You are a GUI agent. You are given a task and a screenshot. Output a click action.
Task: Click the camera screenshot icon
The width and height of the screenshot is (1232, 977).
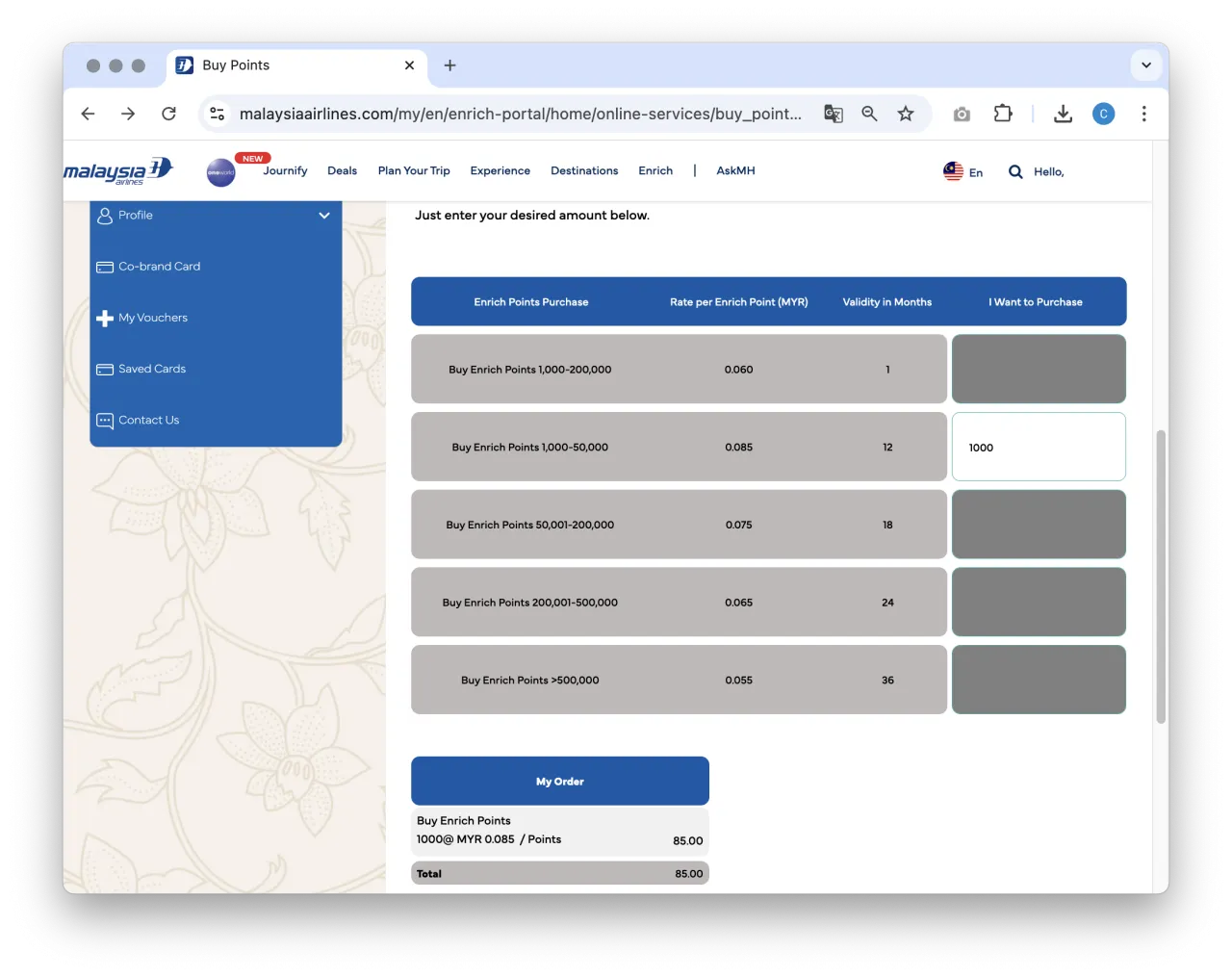pos(962,114)
